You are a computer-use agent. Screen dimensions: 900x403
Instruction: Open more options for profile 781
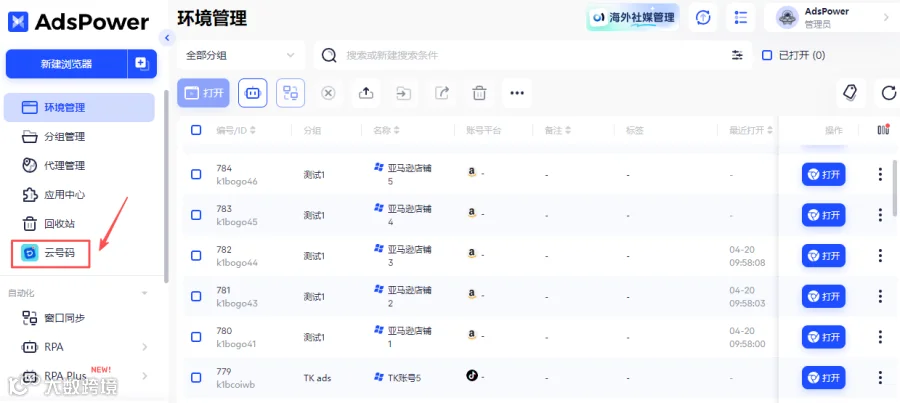880,296
